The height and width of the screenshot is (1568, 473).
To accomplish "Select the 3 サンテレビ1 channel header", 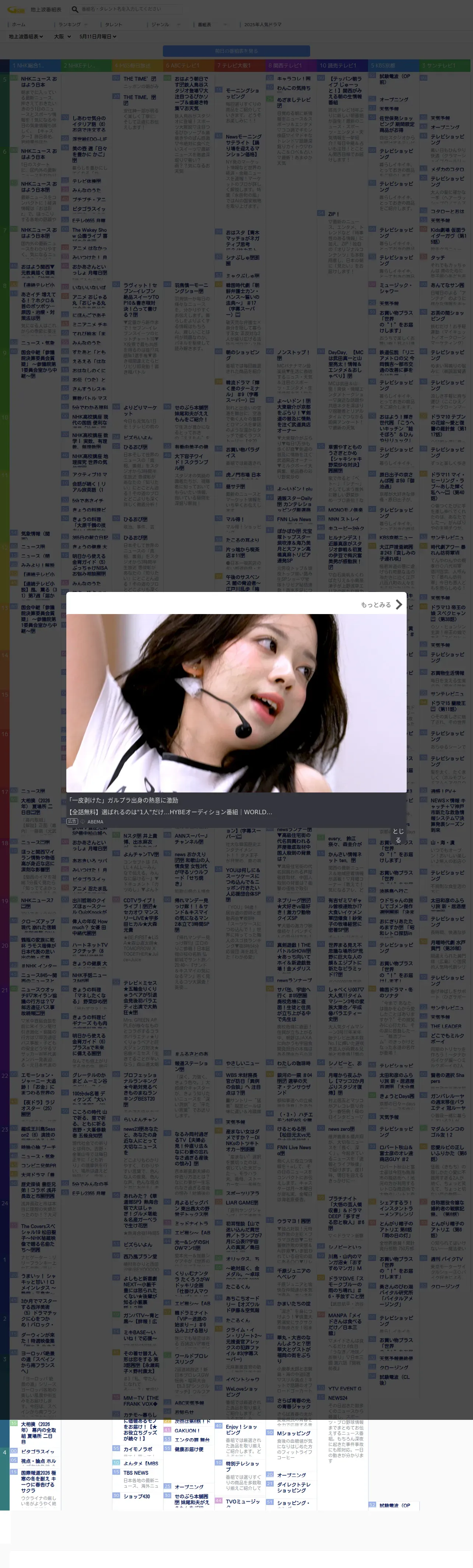I will [x=444, y=66].
